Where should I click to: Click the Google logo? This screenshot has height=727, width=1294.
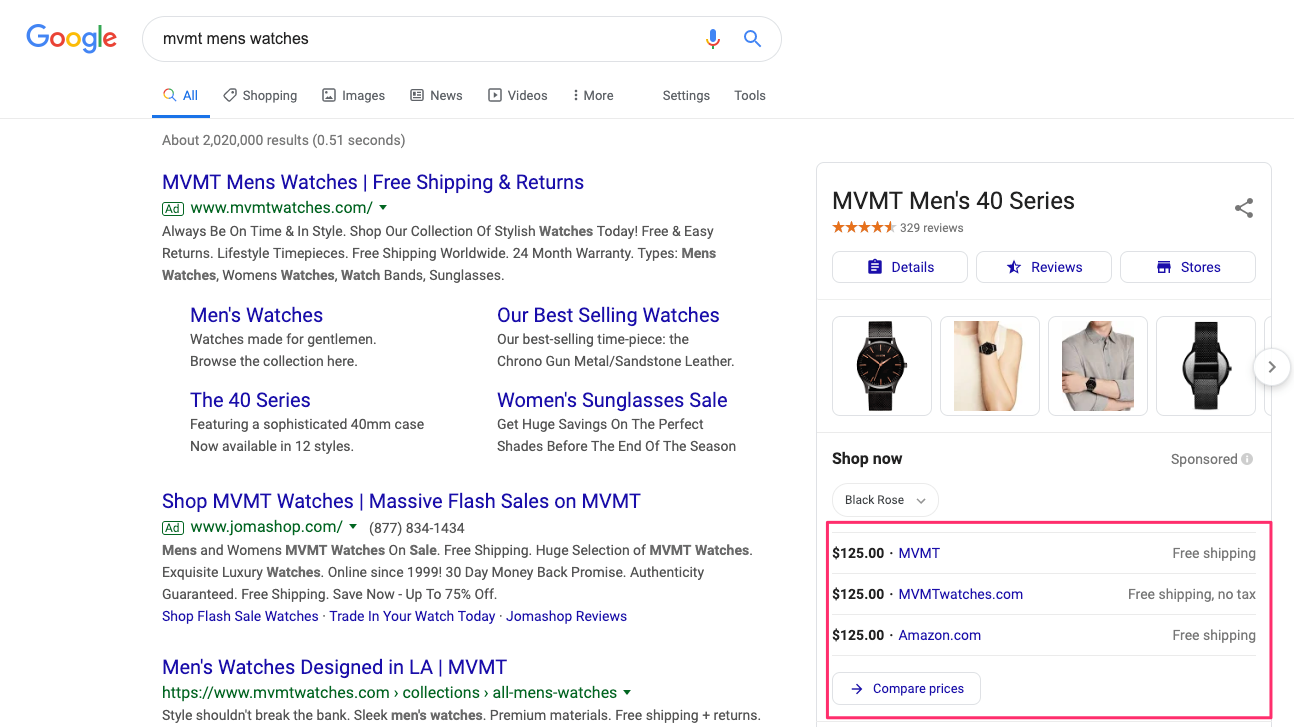[71, 39]
